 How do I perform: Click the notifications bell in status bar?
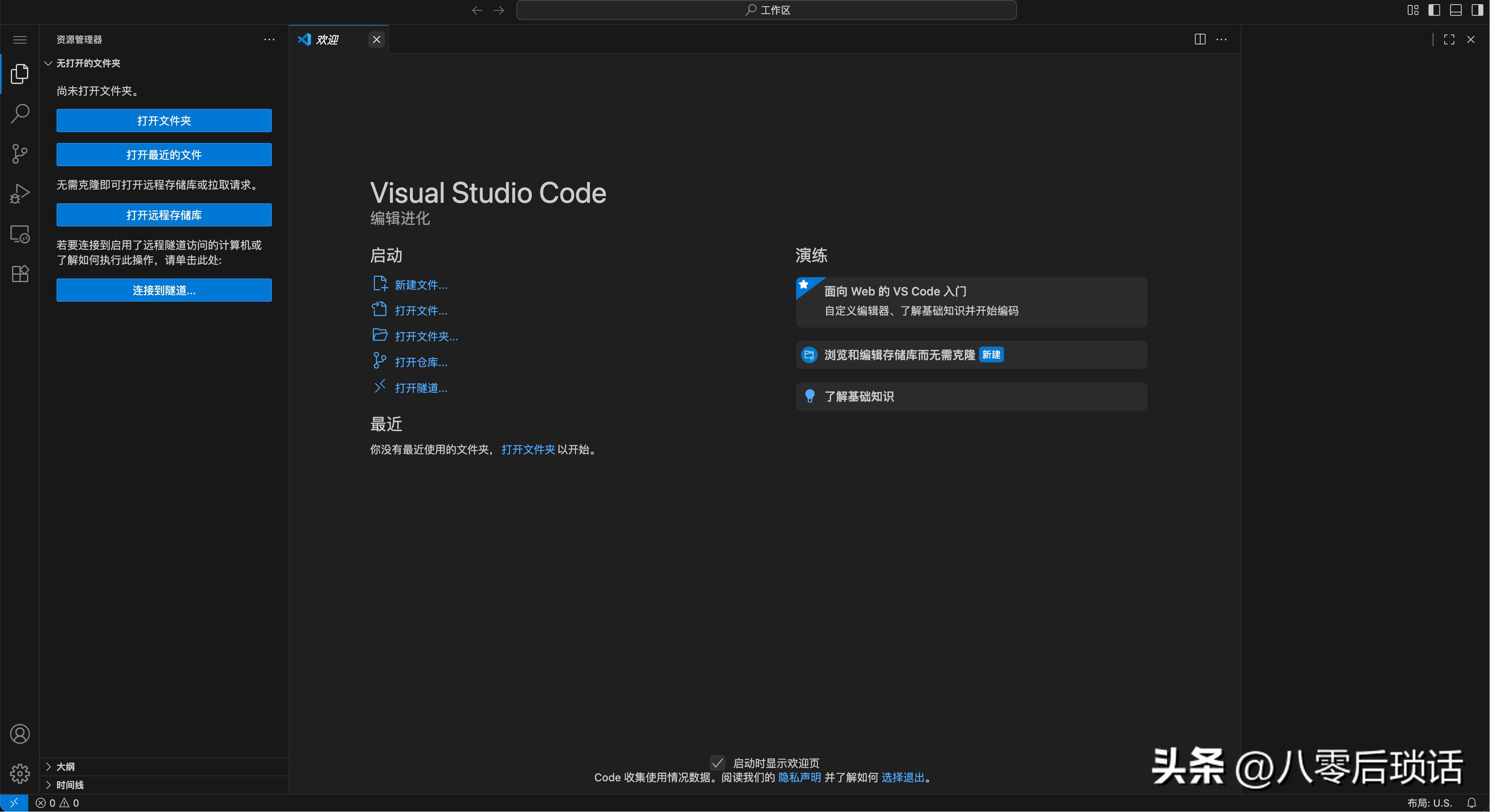[1471, 803]
